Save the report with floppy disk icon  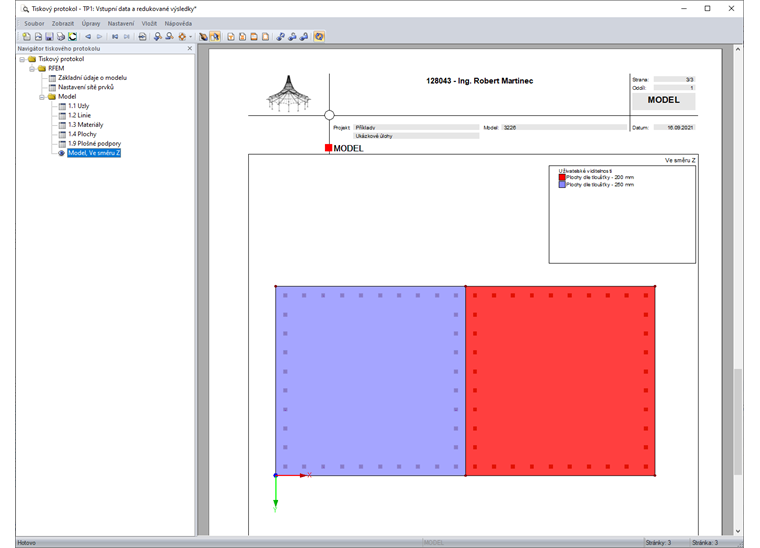49,36
